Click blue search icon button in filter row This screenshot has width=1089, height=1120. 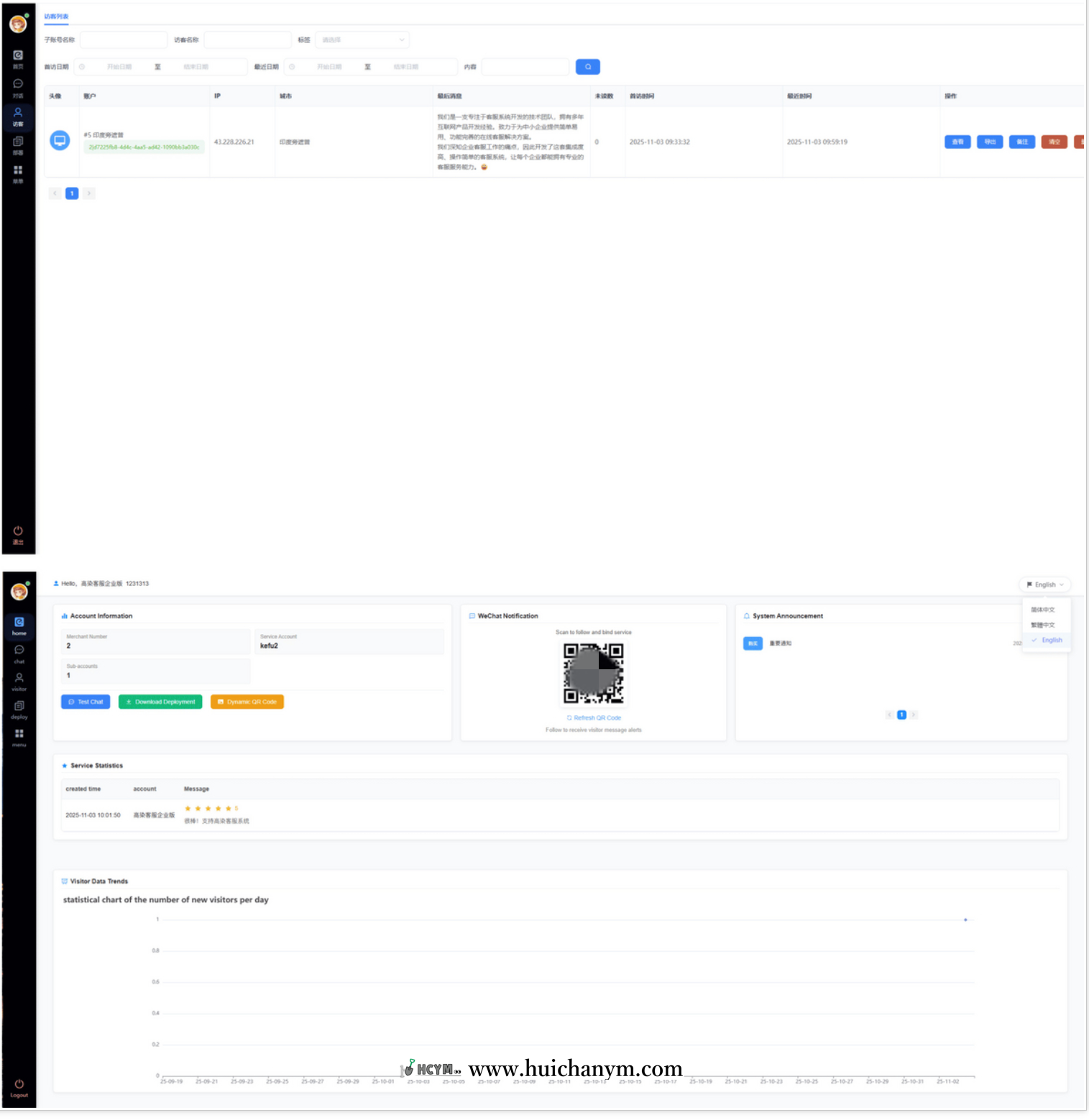point(587,67)
